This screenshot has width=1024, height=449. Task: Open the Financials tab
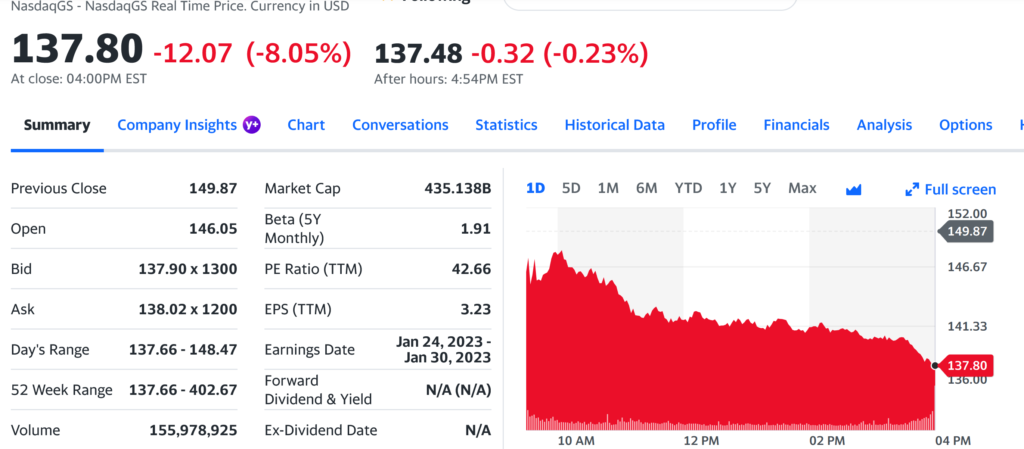[x=796, y=125]
